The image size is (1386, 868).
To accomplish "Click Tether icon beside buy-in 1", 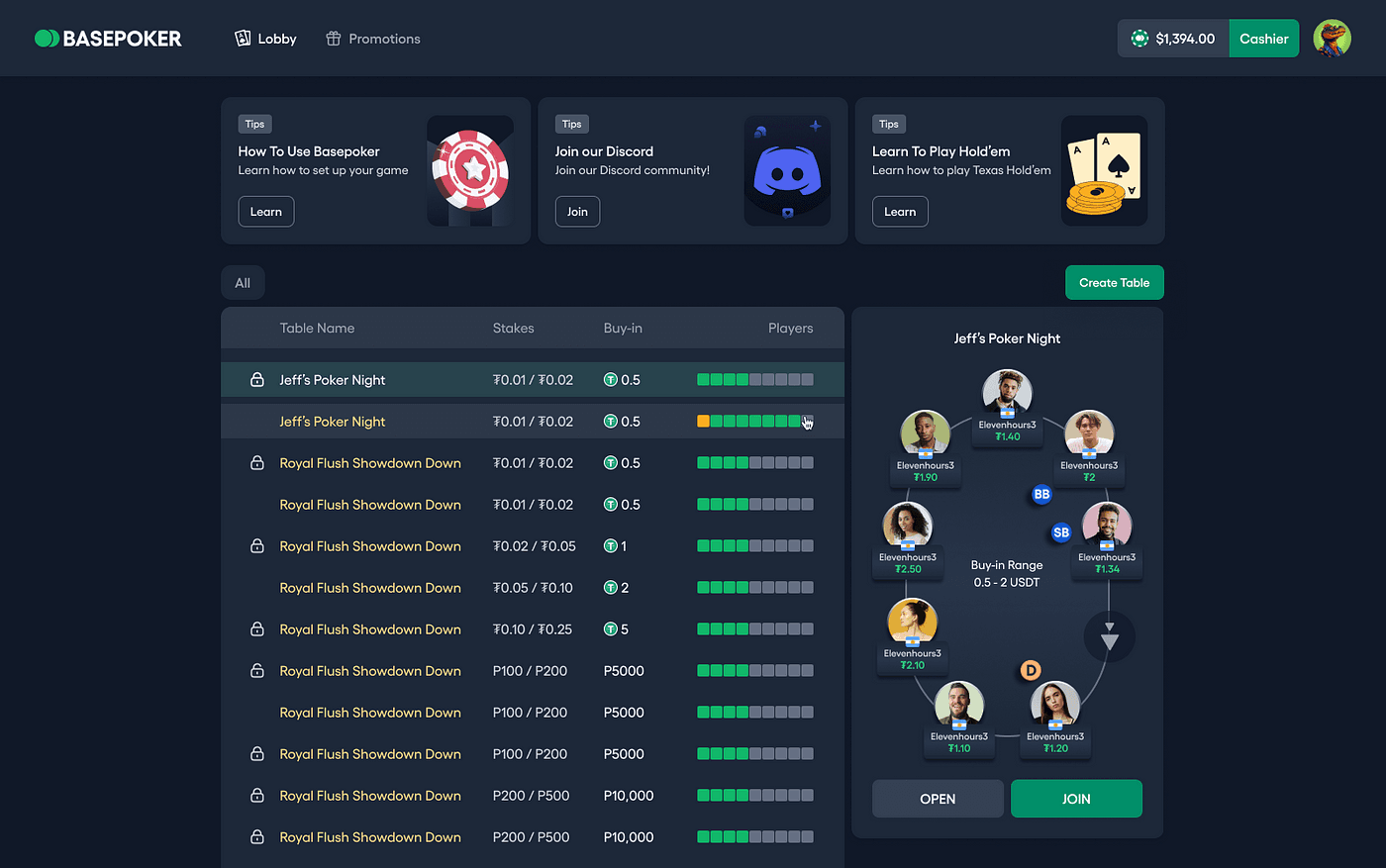I will pyautogui.click(x=611, y=546).
